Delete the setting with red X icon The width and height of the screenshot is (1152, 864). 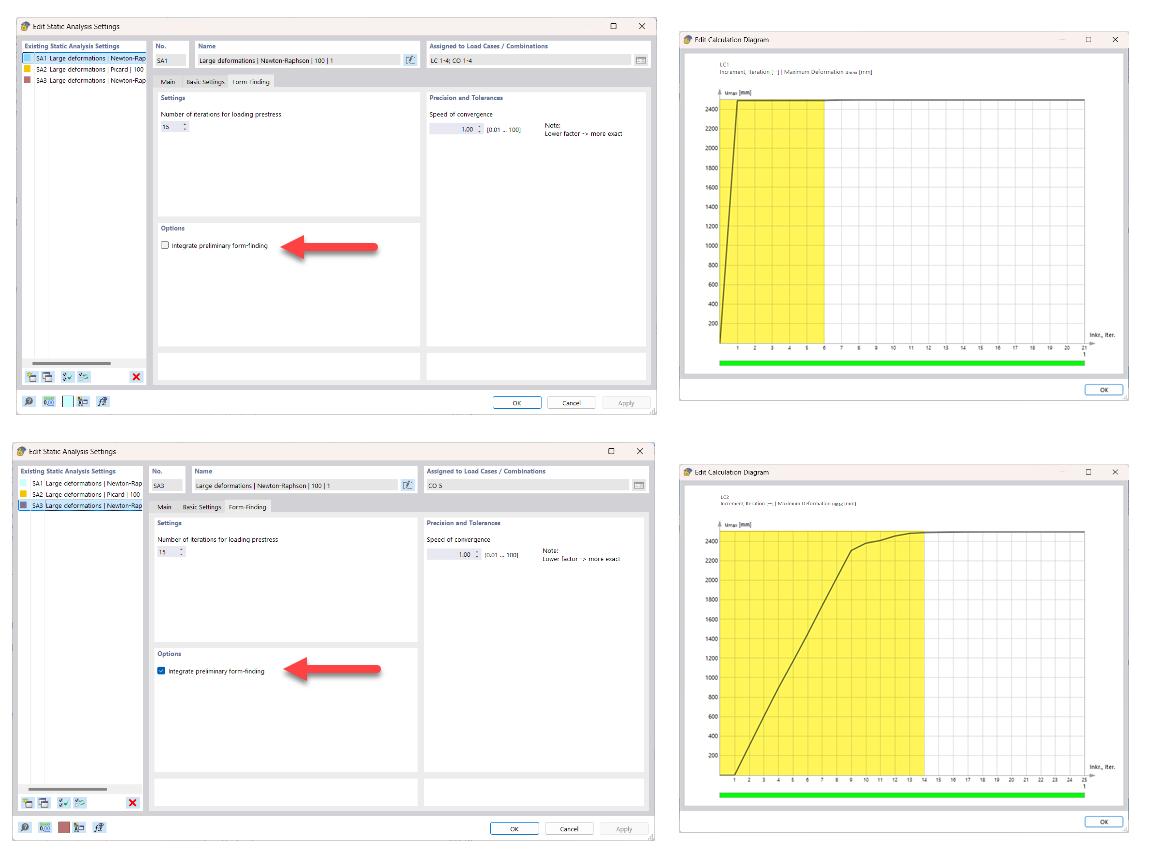(136, 376)
